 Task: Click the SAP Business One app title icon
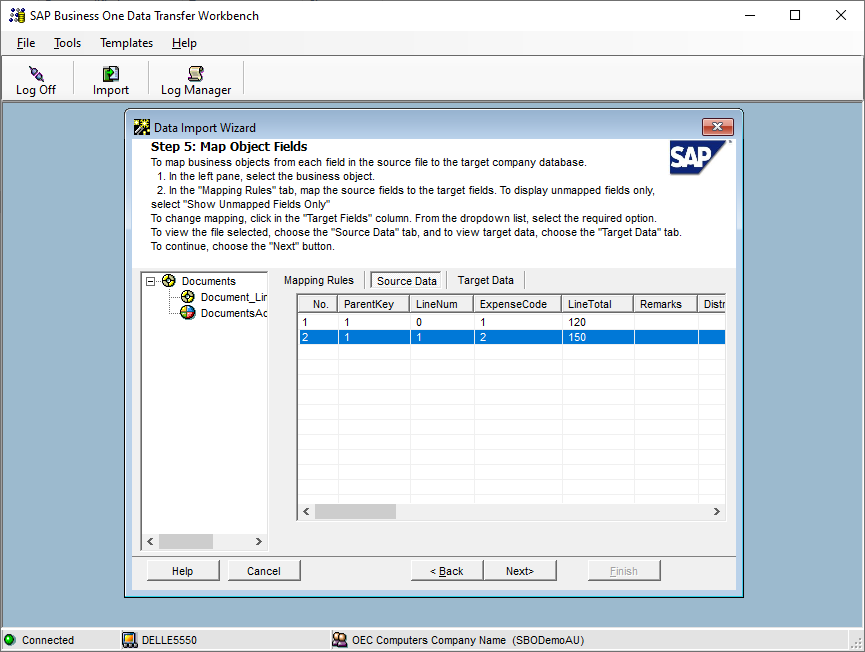coord(17,15)
